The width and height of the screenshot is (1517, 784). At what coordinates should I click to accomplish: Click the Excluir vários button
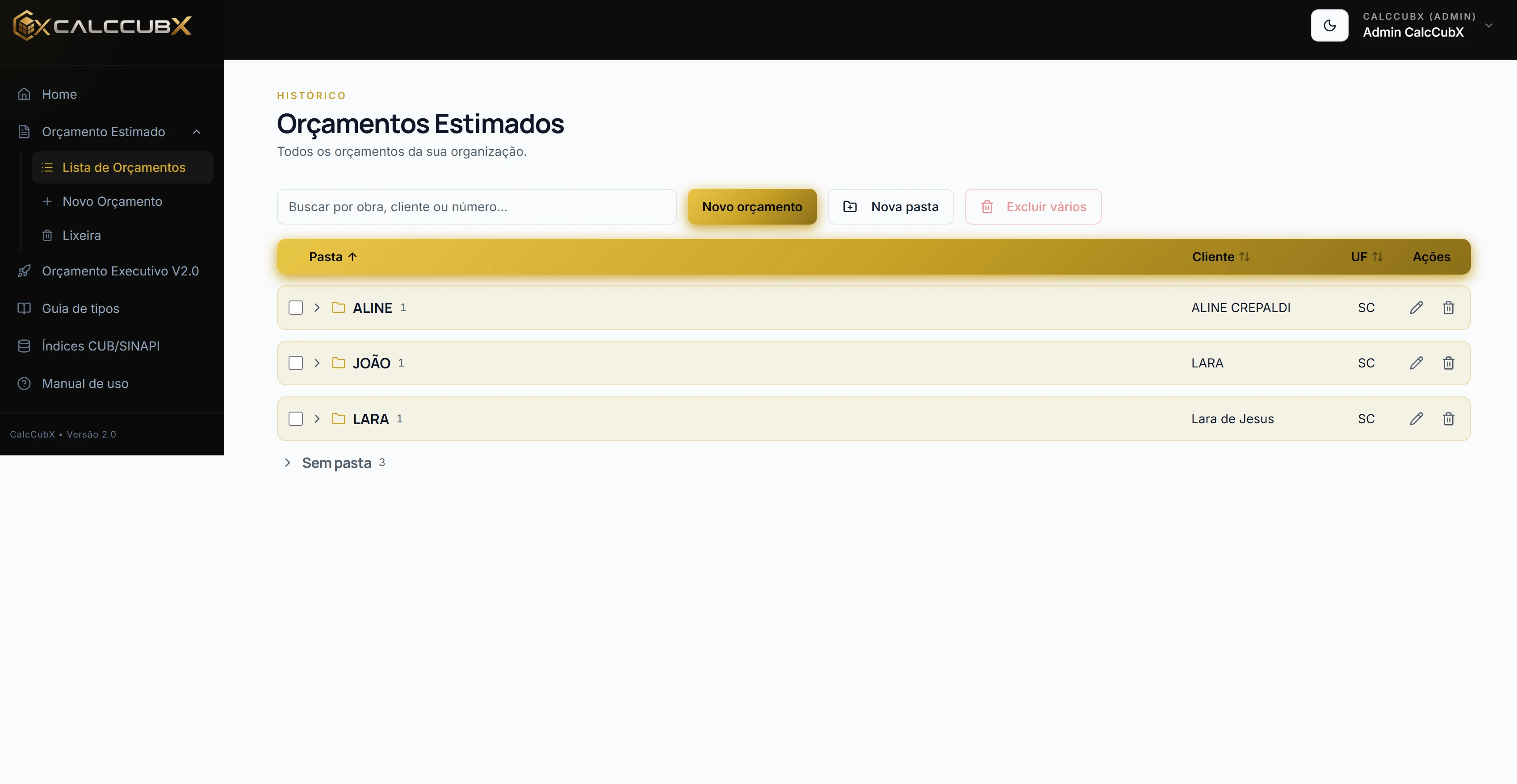(1033, 207)
